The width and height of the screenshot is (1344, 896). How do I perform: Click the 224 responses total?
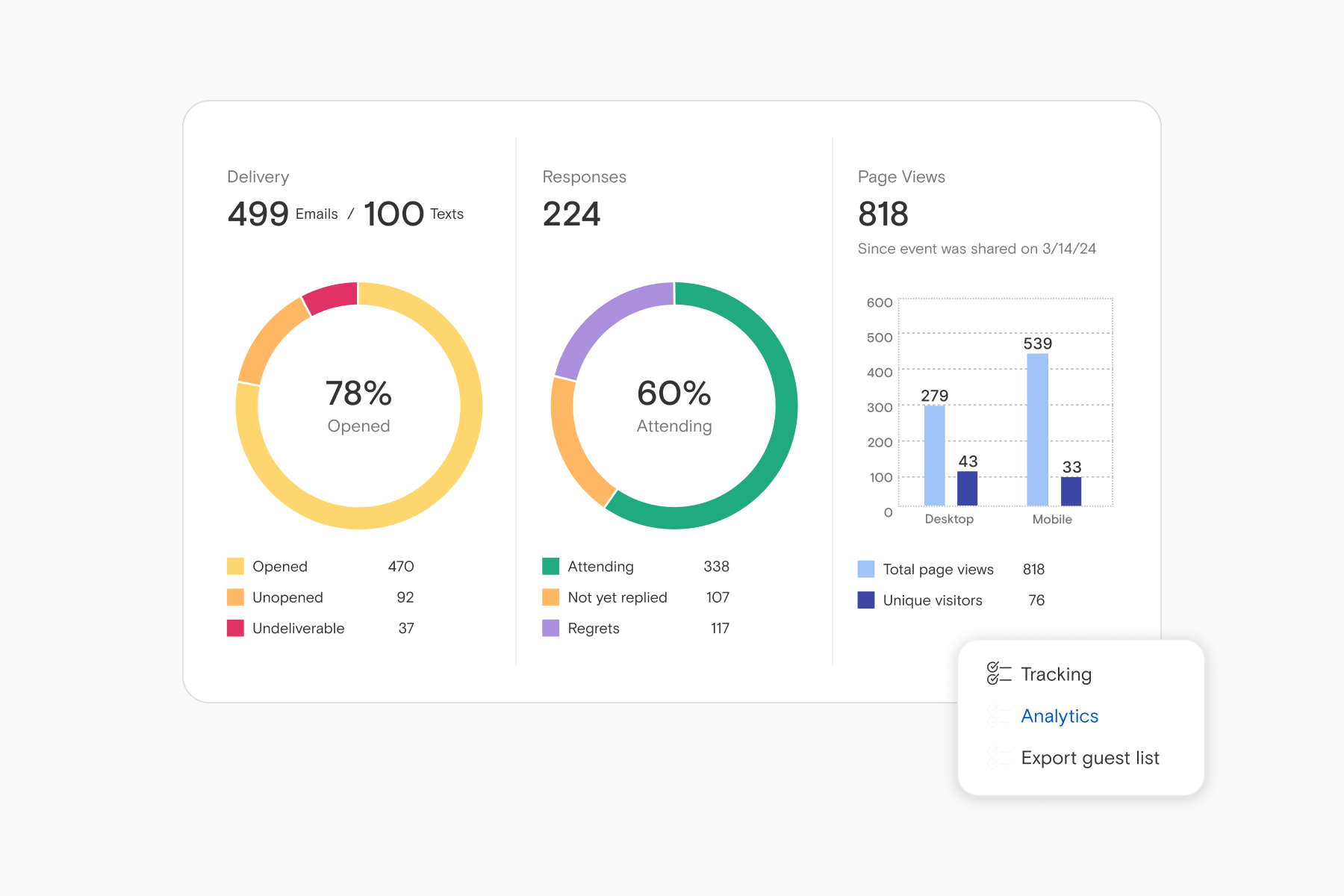pos(571,214)
